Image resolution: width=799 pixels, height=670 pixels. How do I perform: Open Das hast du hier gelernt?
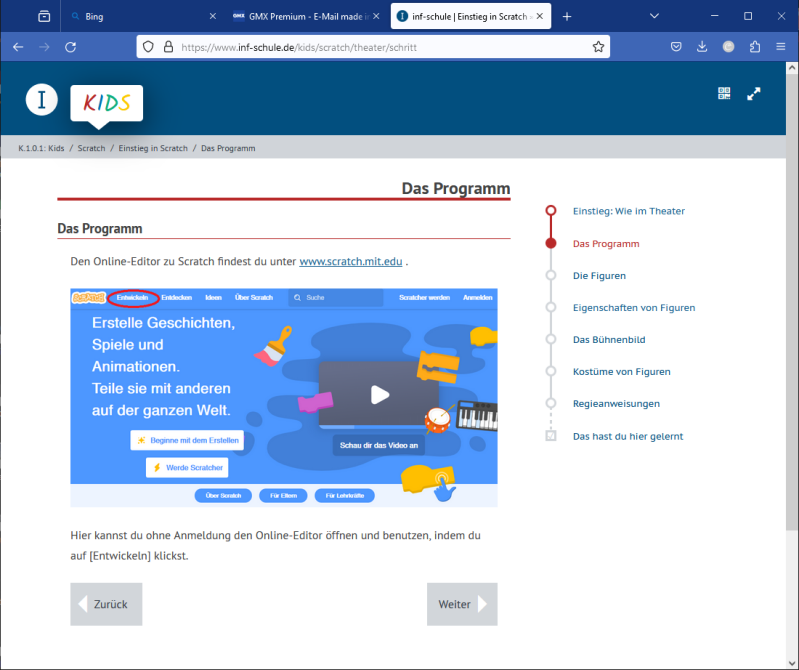[628, 436]
